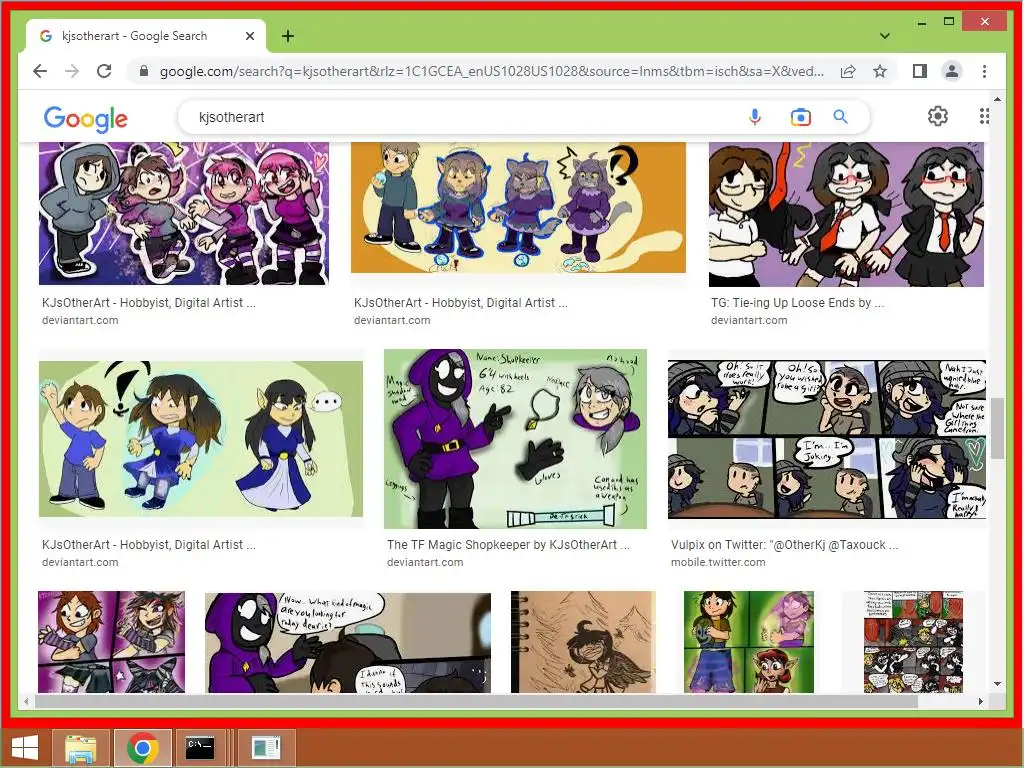1024x768 pixels.
Task: Open red multi-panel comic page thumbnail
Action: pos(913,642)
